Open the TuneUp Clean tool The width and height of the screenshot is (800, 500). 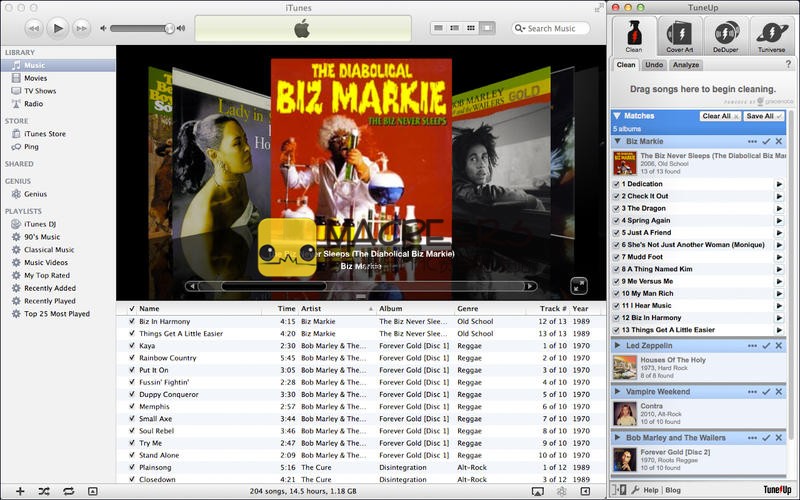click(x=633, y=36)
